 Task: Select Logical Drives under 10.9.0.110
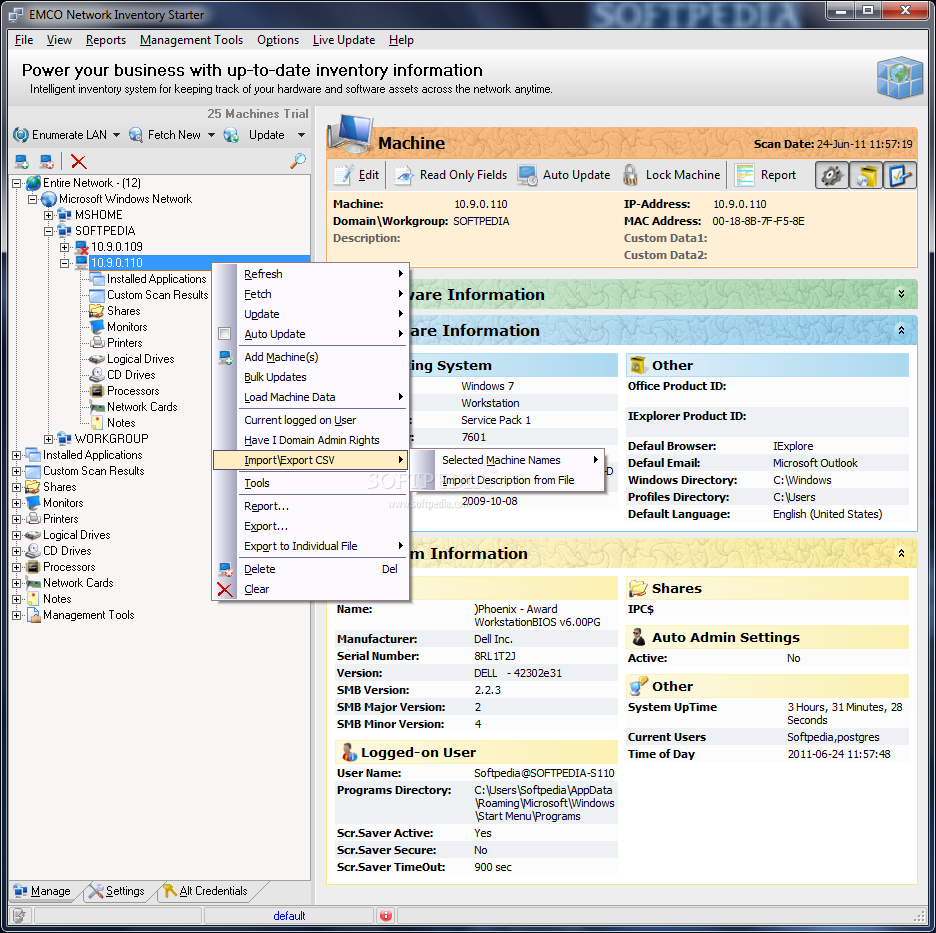[140, 359]
